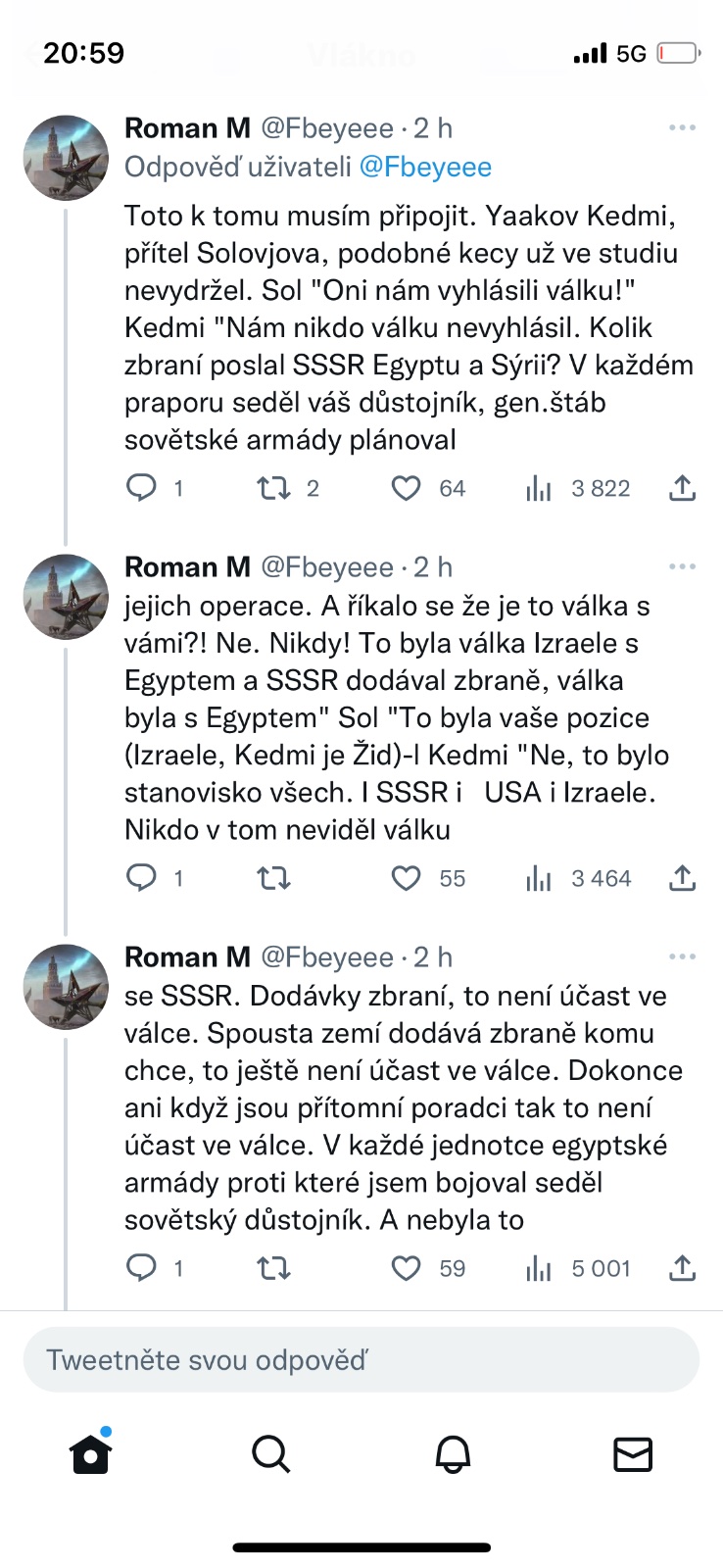Open Roman M's avatar on the first tweet

point(66,159)
